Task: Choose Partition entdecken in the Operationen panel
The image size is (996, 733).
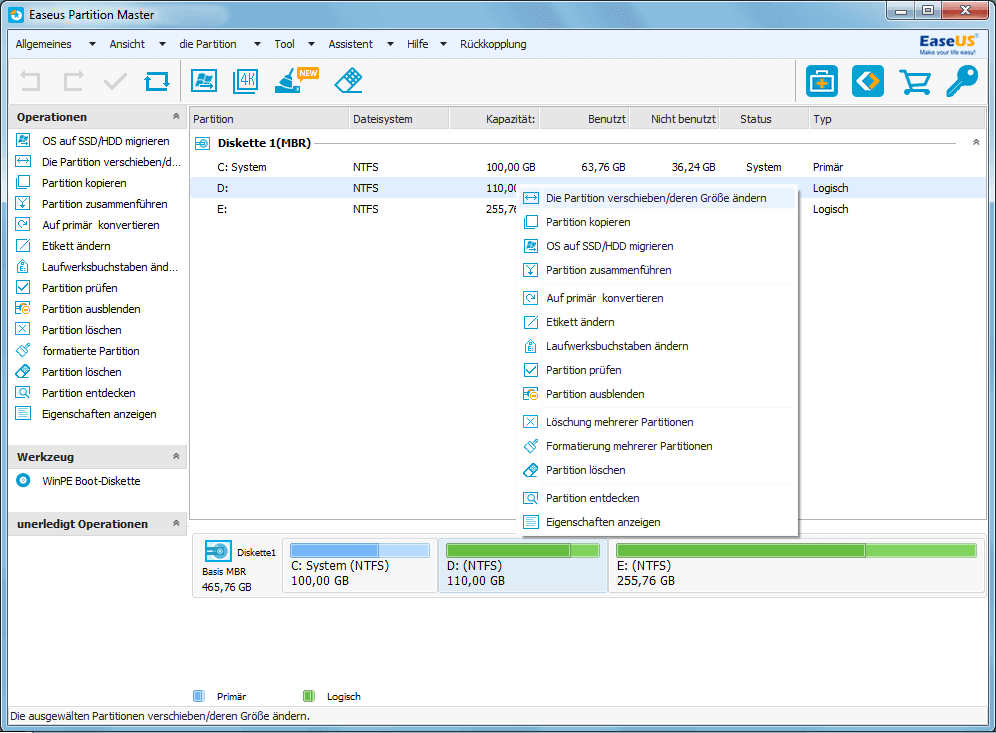Action: 88,393
